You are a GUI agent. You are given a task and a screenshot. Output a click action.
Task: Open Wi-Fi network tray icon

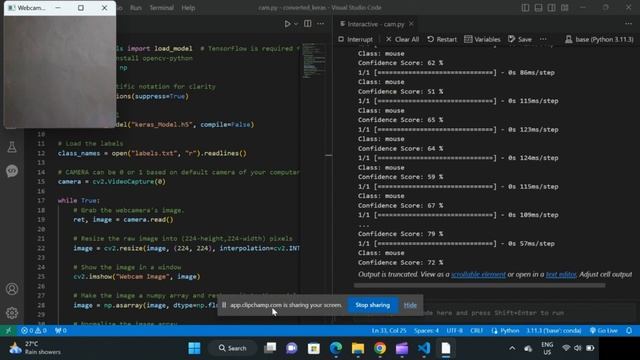click(566, 348)
